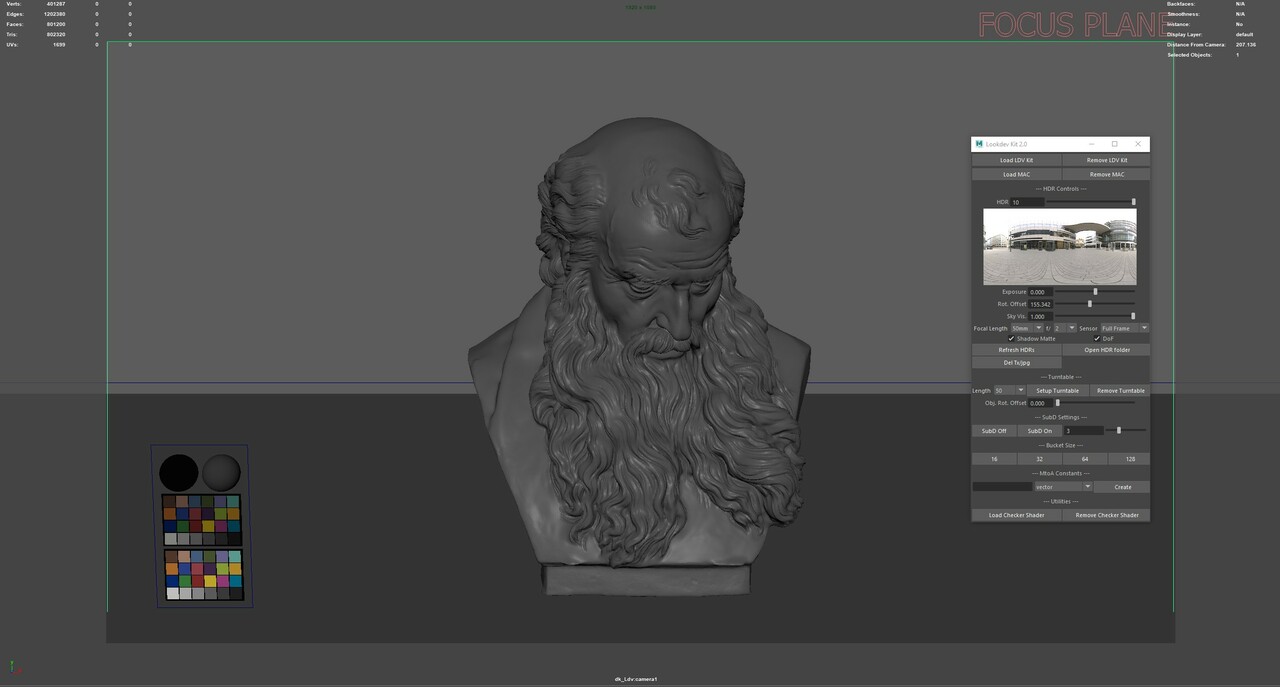Click the Tris count 802320
The width and height of the screenshot is (1280, 687).
click(x=56, y=34)
